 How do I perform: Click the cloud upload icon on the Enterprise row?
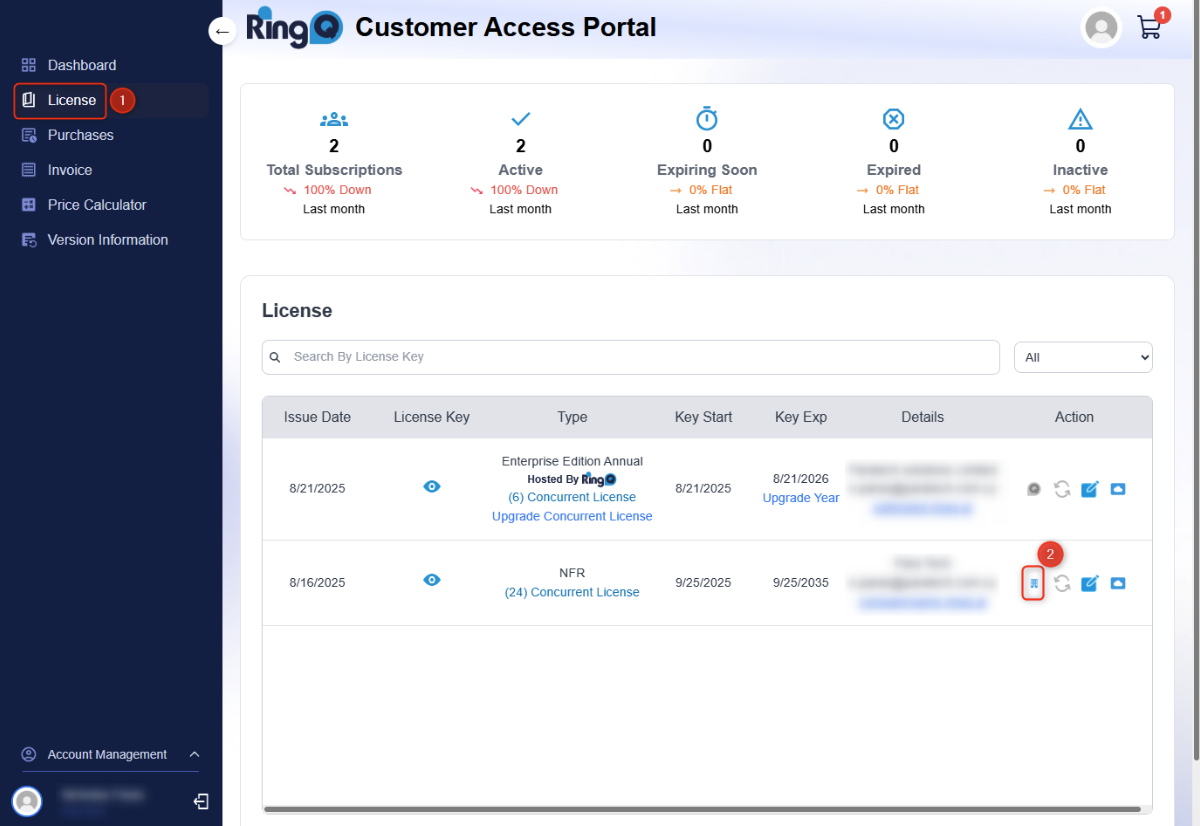pyautogui.click(x=1118, y=489)
